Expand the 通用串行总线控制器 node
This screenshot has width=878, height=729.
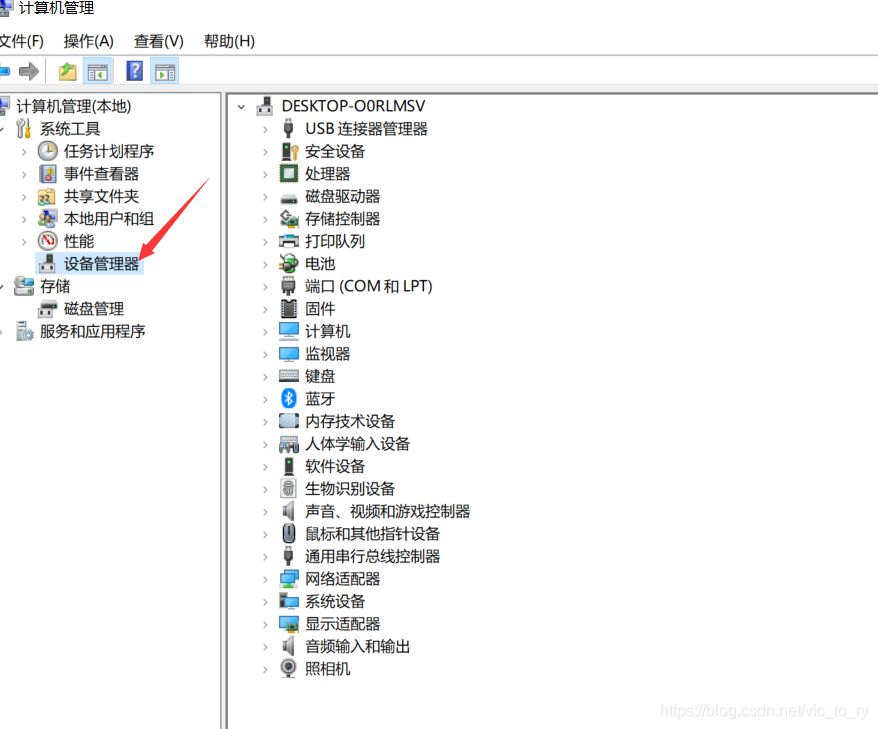tap(265, 557)
